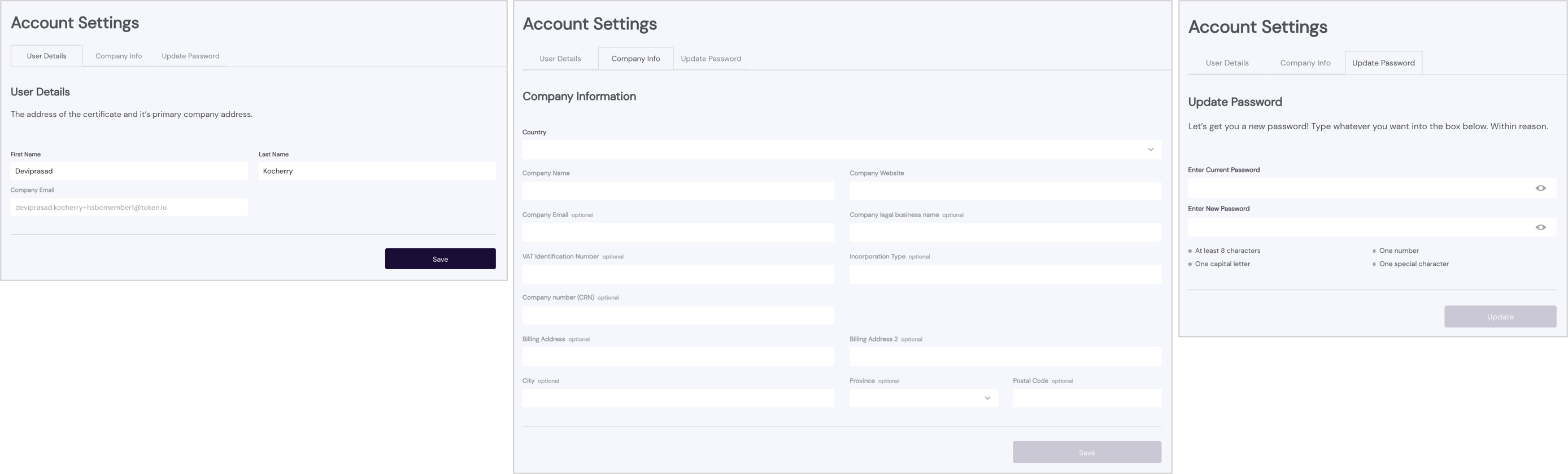Select the Company Website input field
1568x474 pixels.
point(1005,191)
